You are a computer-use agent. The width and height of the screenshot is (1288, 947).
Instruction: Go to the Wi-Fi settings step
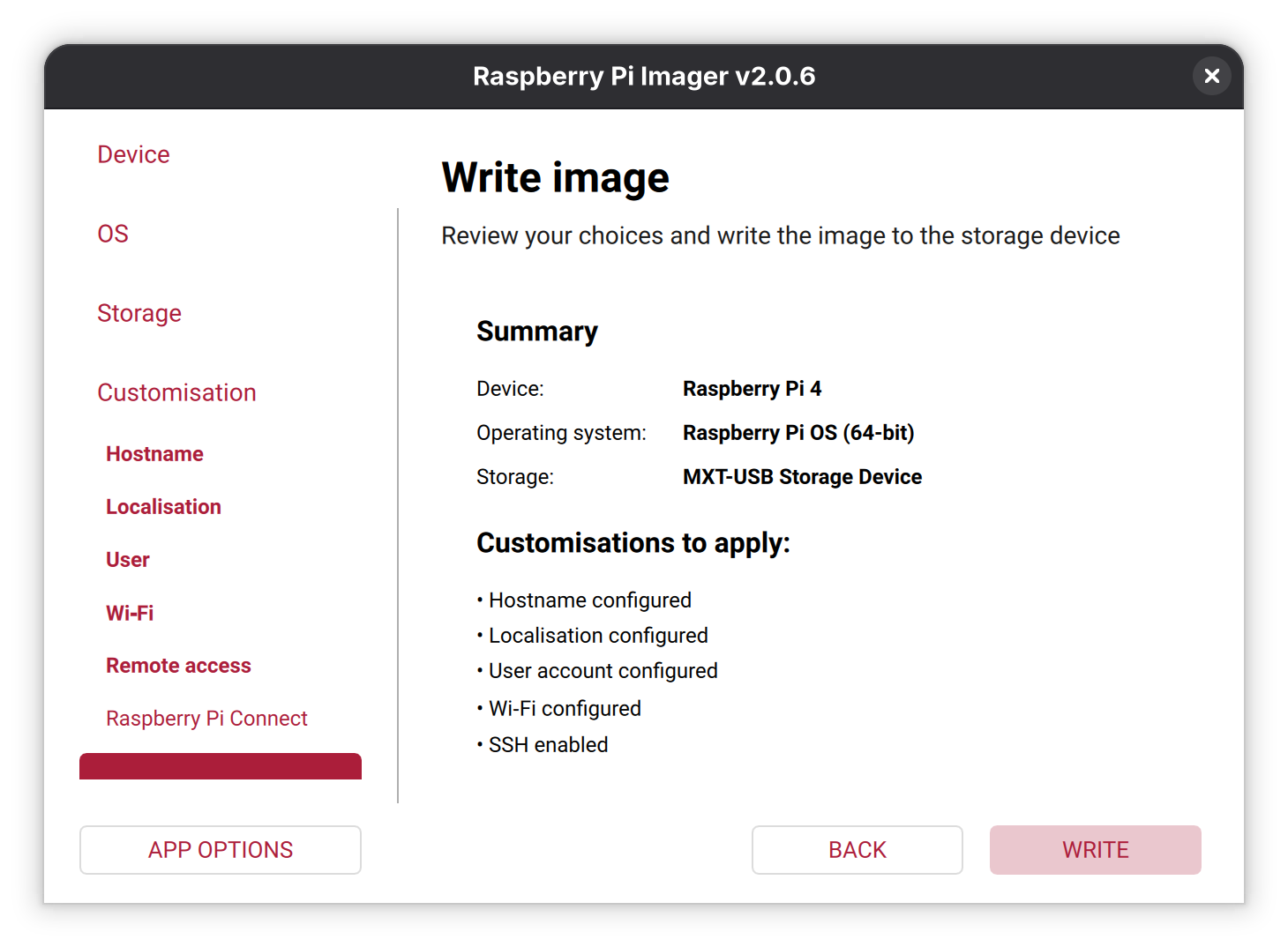coord(130,613)
